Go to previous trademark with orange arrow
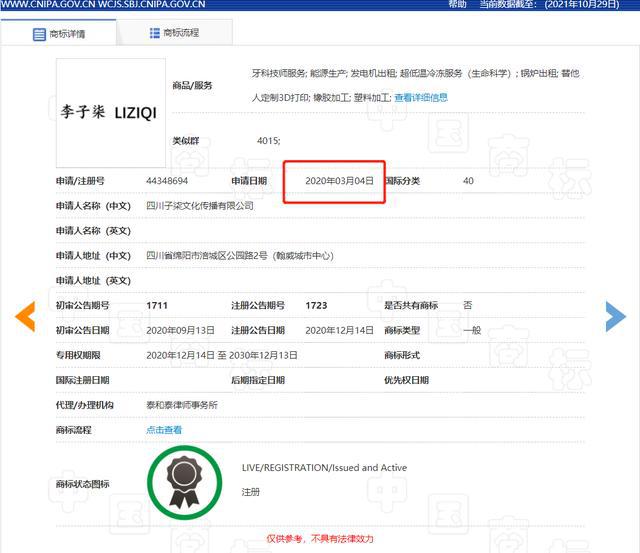This screenshot has width=640, height=553. point(25,316)
